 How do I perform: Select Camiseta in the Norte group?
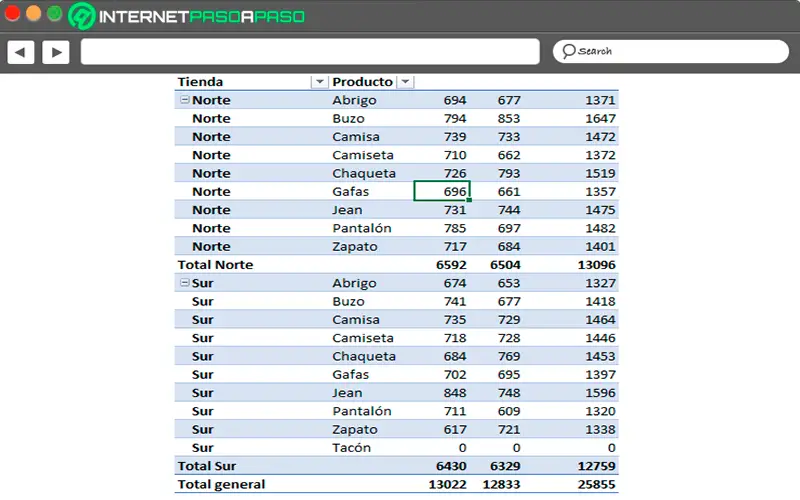click(363, 155)
